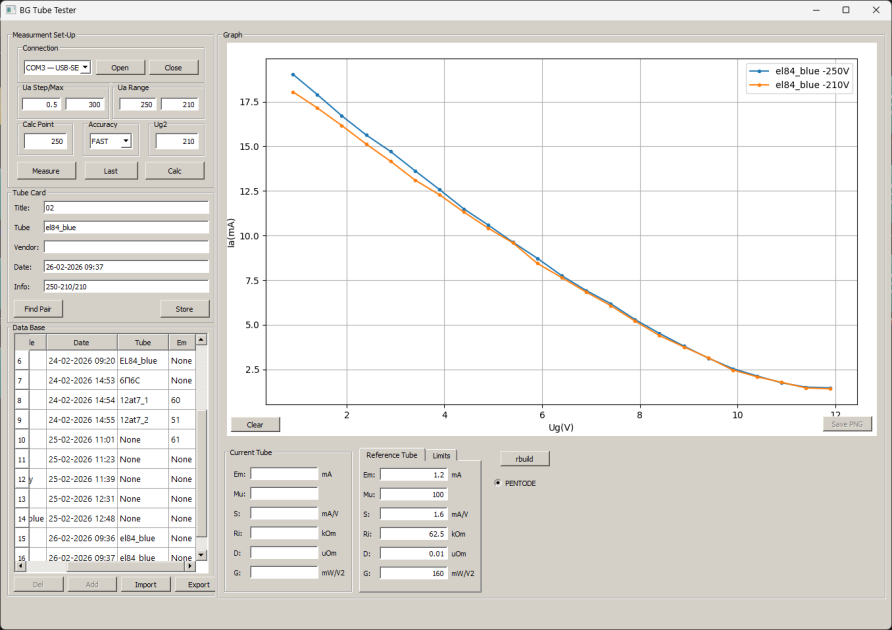Click Reference Tube Ri field showing 62.5
The image size is (892, 630).
(414, 534)
